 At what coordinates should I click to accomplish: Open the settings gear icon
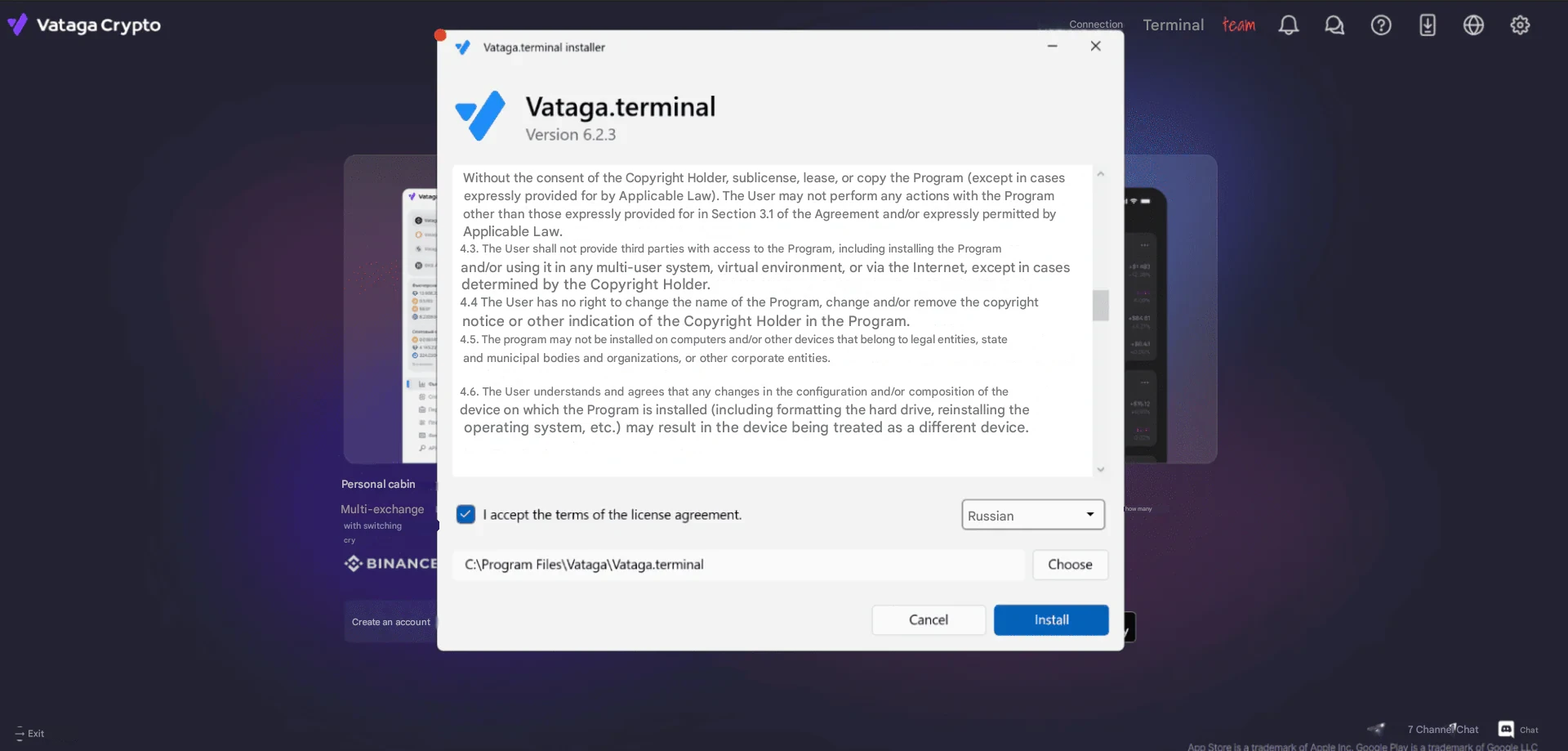[1520, 25]
